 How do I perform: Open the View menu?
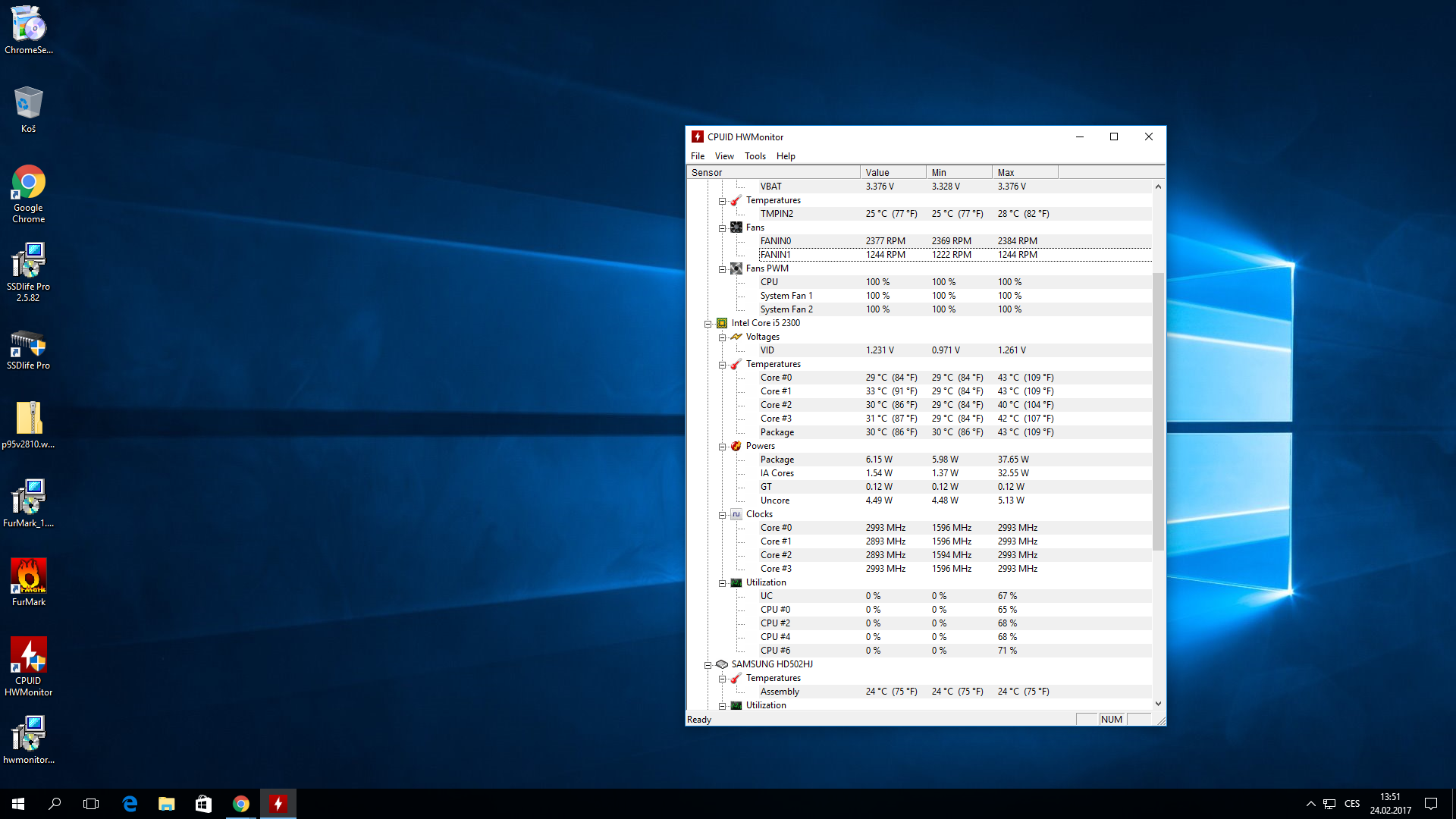(x=723, y=156)
